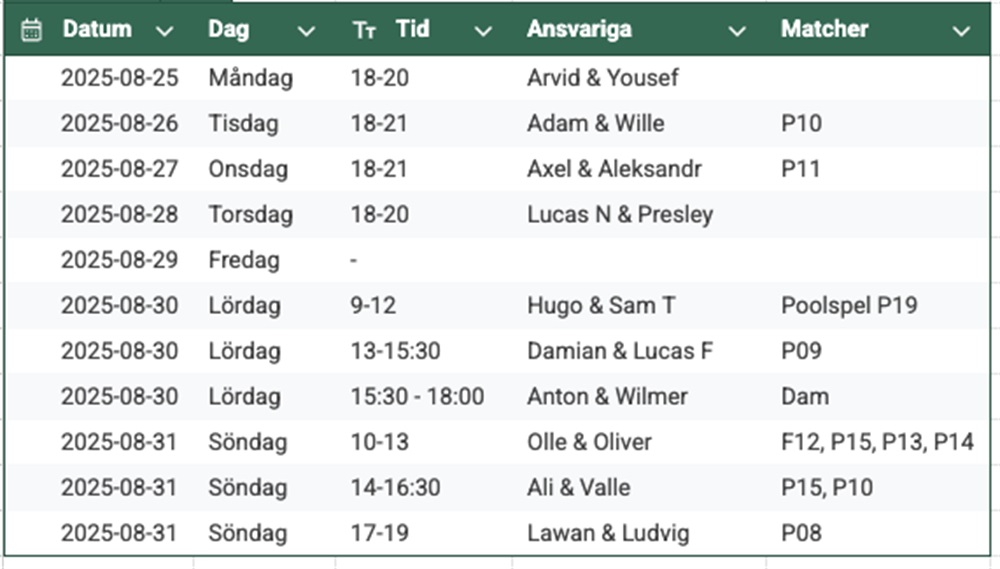Image resolution: width=1000 pixels, height=569 pixels.
Task: Select the 15:30 - 18:00 time cell
Action: [x=417, y=397]
